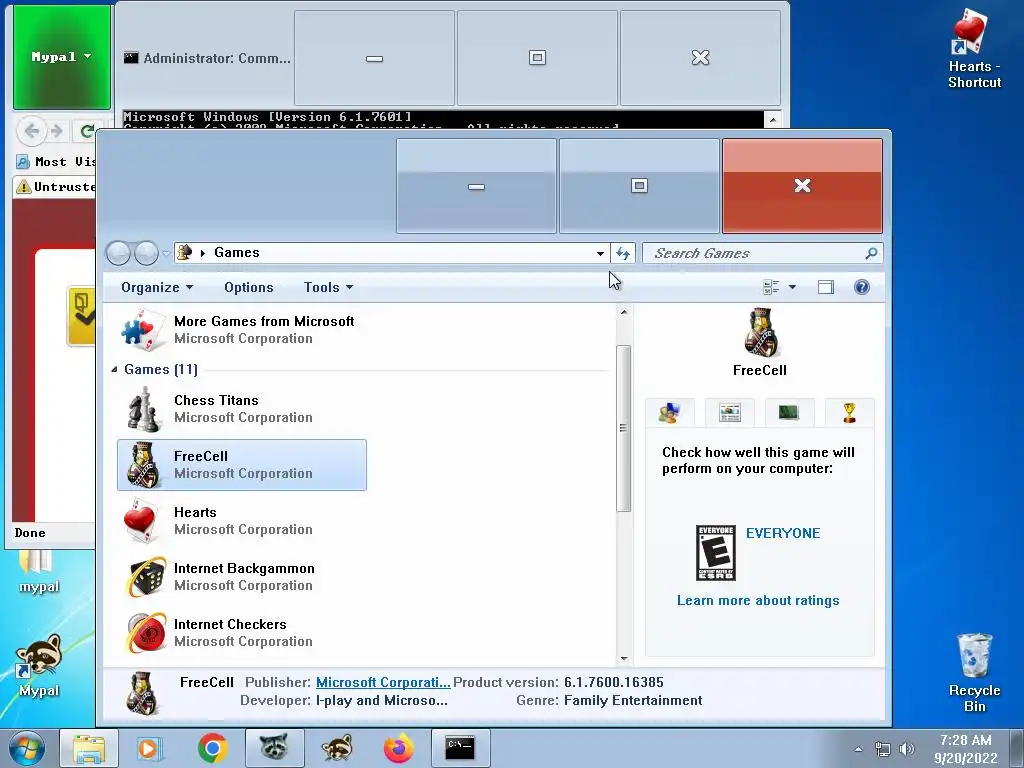Open the first tab in FreeCell preview pane
The image size is (1024, 768).
click(669, 413)
